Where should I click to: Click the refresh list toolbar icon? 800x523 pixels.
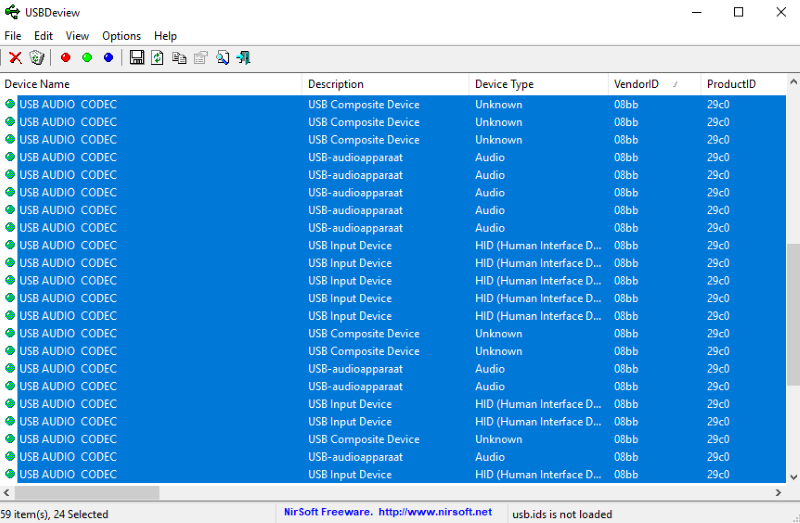(157, 58)
